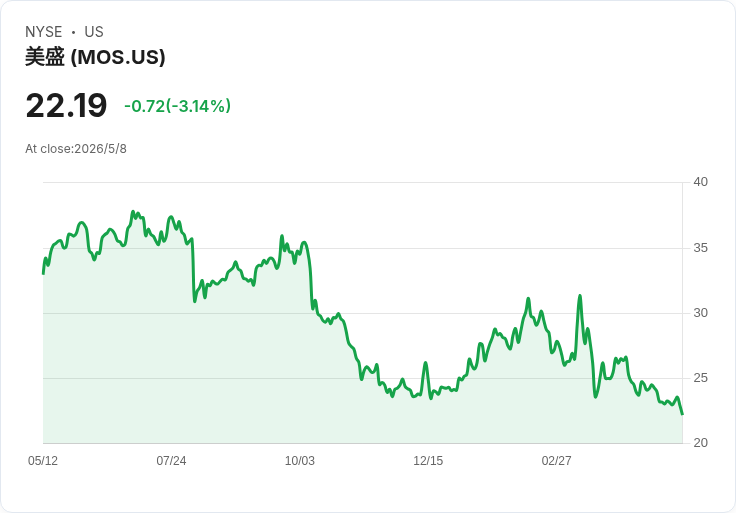736x513 pixels.
Task: Click the current price 22.19
Action: coord(66,106)
